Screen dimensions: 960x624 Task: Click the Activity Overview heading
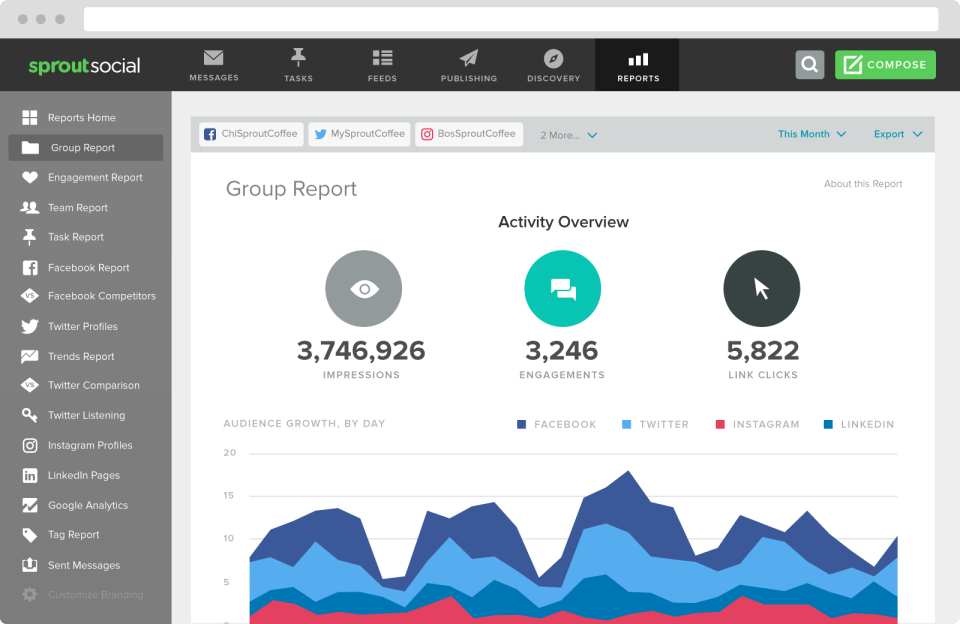tap(563, 222)
